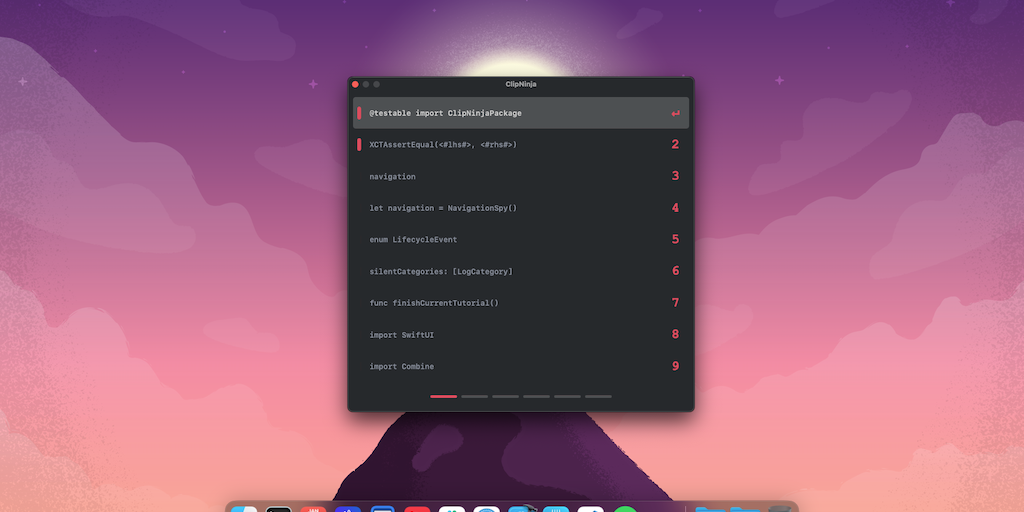This screenshot has width=1024, height=512.
Task: Click the red pin marker beside @testable import clip
Action: (x=359, y=113)
